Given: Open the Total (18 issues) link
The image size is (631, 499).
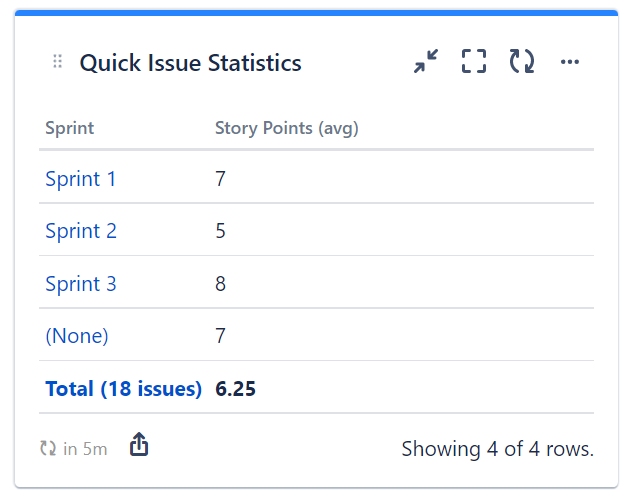Looking at the screenshot, I should pyautogui.click(x=124, y=389).
